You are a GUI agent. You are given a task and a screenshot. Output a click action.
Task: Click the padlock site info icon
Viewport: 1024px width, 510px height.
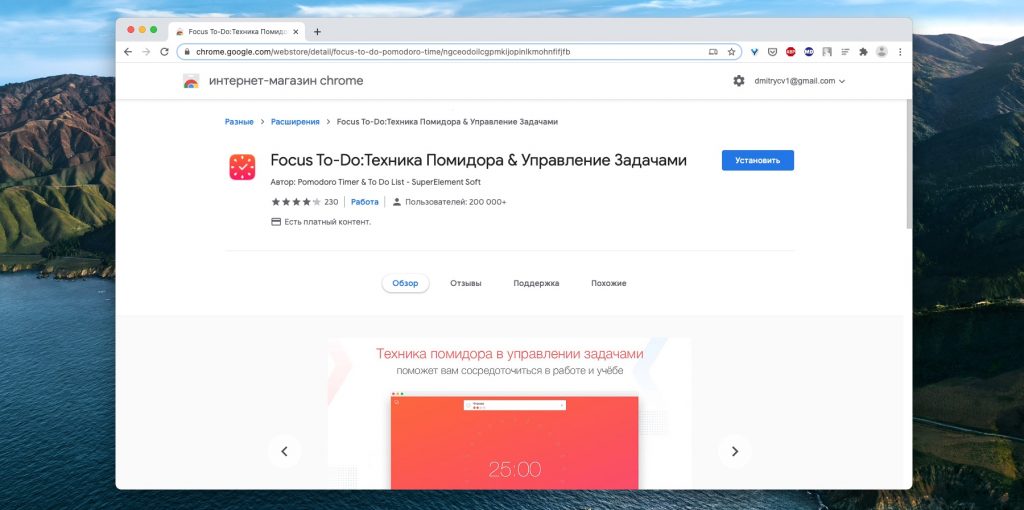tap(187, 52)
